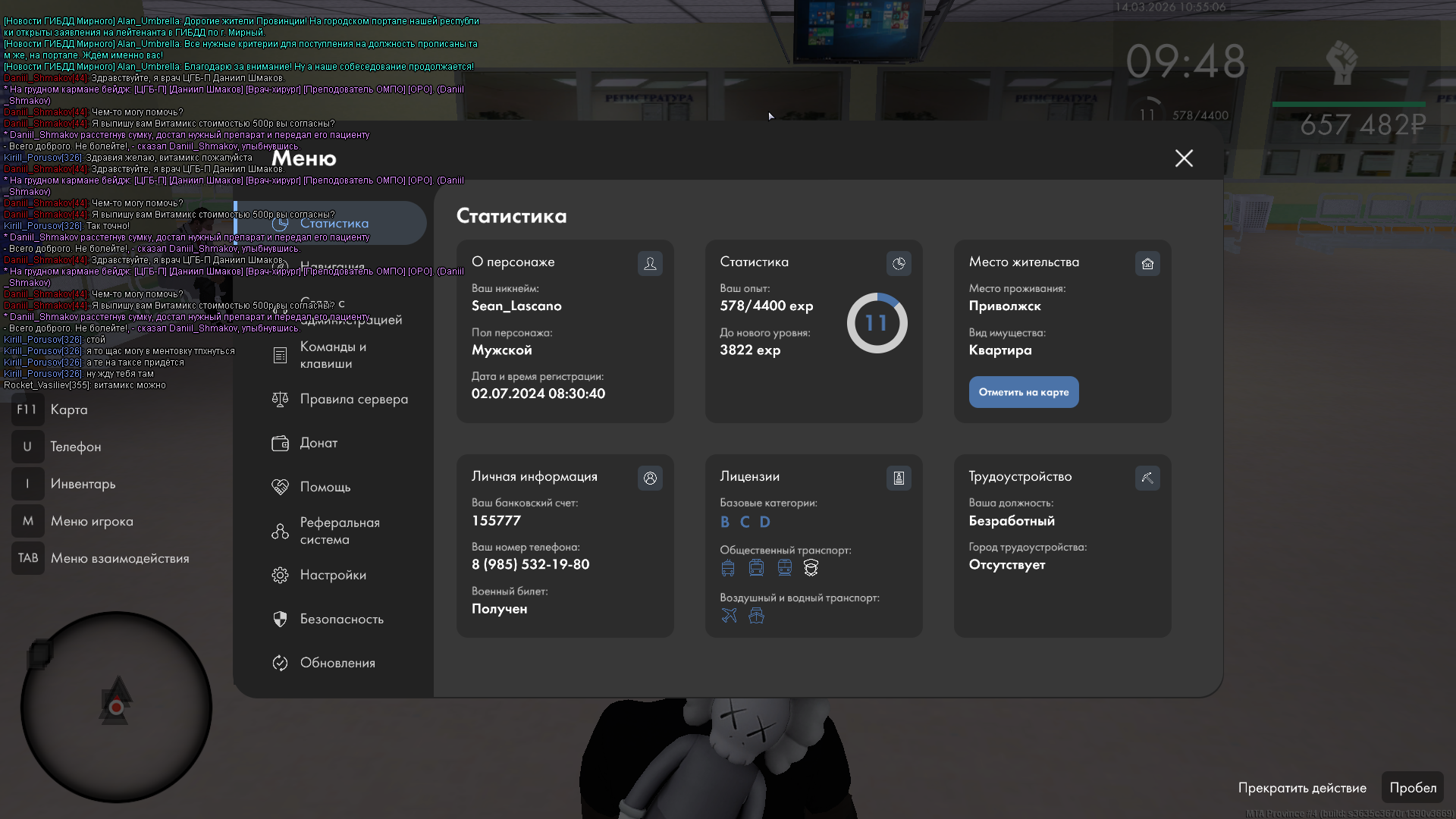
Task: Click the level 11 circular progress ring
Action: pos(877,324)
